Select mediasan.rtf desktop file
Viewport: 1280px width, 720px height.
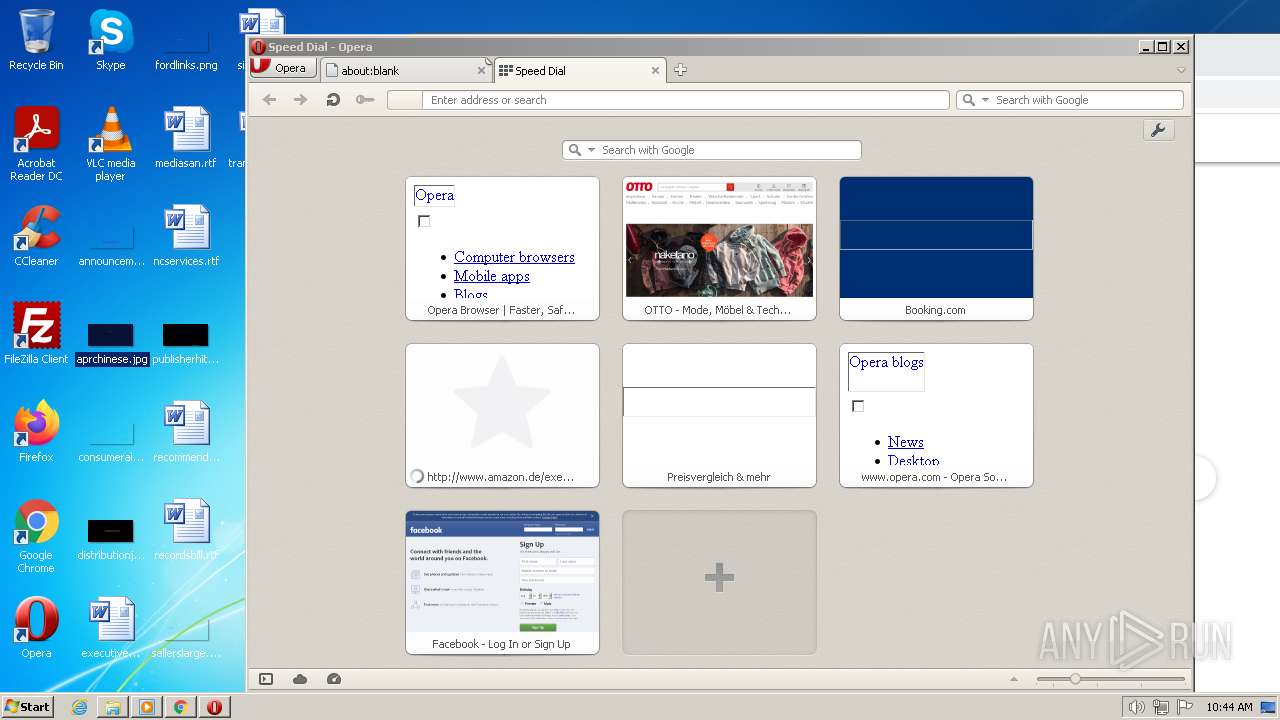pos(185,138)
